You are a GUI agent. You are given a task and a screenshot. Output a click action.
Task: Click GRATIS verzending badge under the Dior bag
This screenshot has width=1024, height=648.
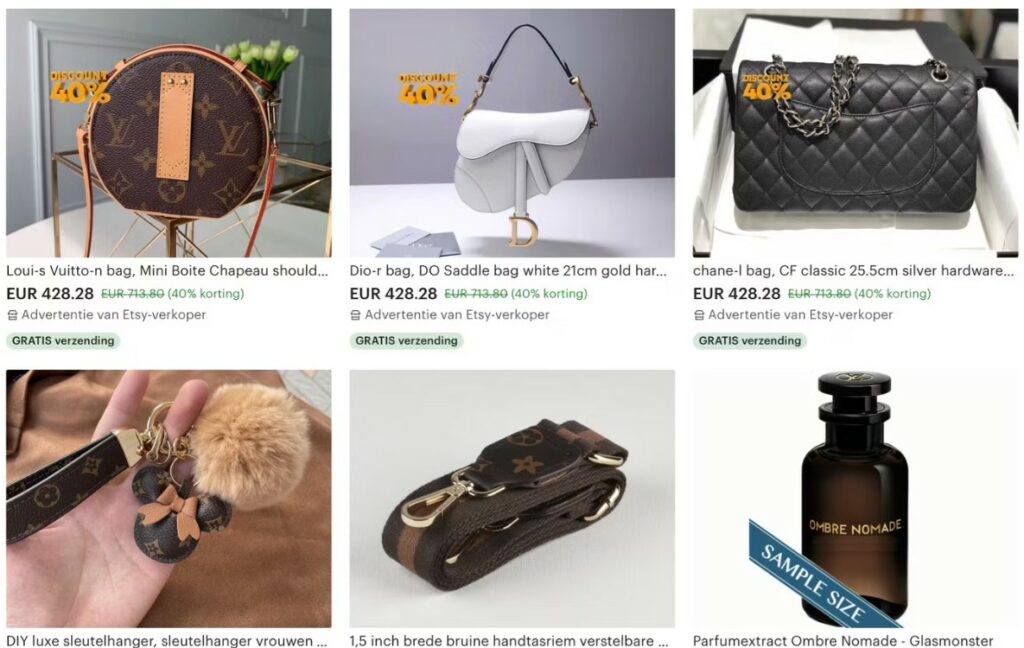coord(406,340)
